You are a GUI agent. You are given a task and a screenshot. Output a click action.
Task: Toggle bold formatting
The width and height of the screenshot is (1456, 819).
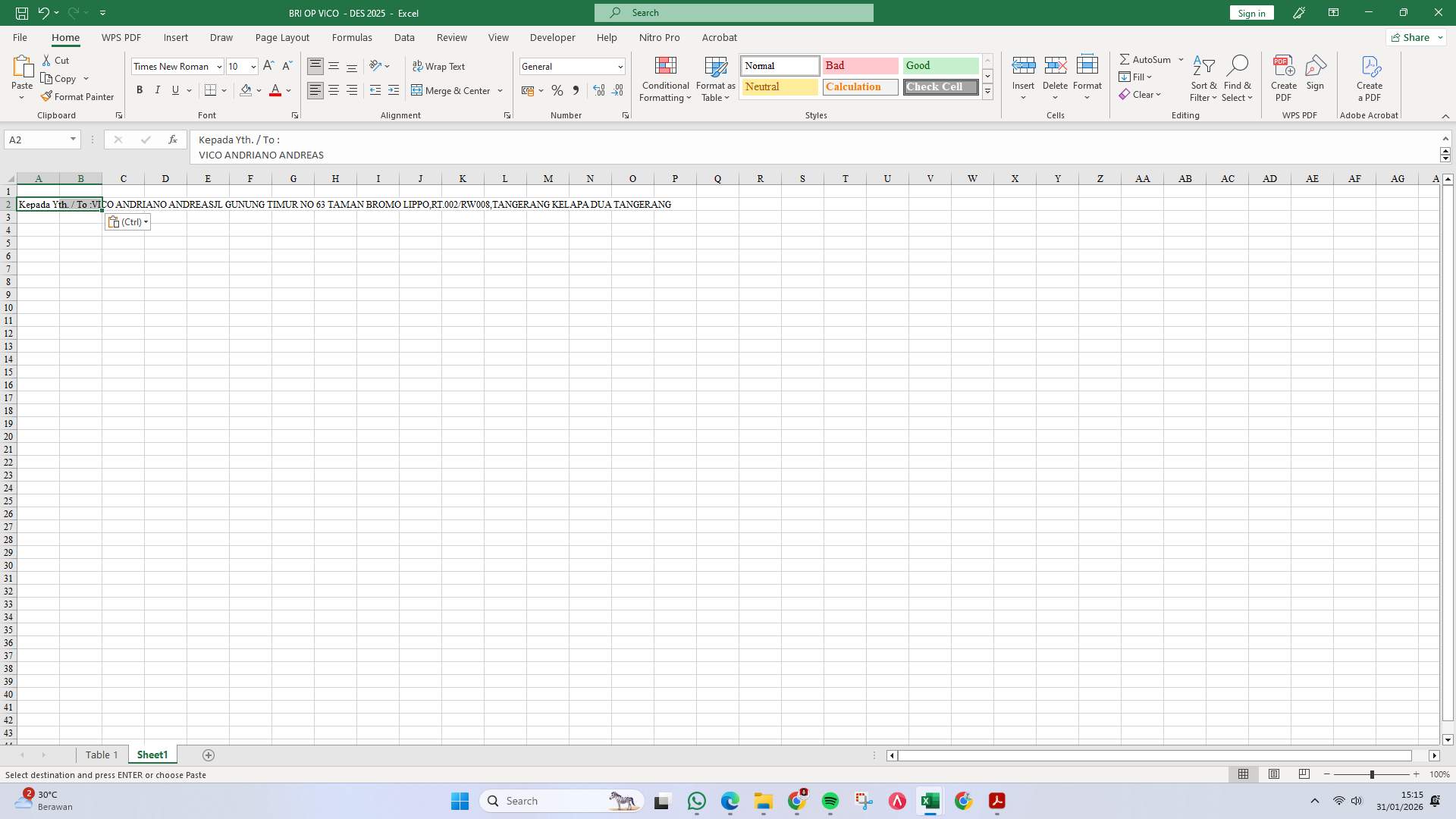[140, 89]
